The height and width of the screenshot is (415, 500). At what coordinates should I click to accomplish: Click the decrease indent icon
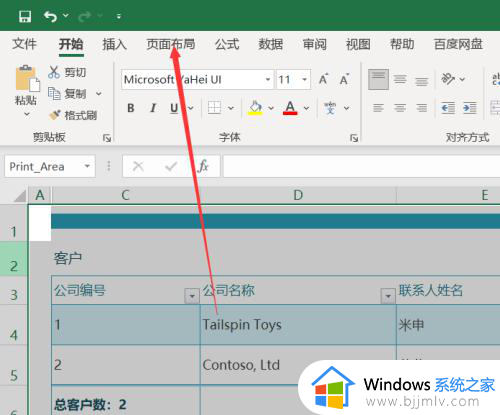pos(448,108)
